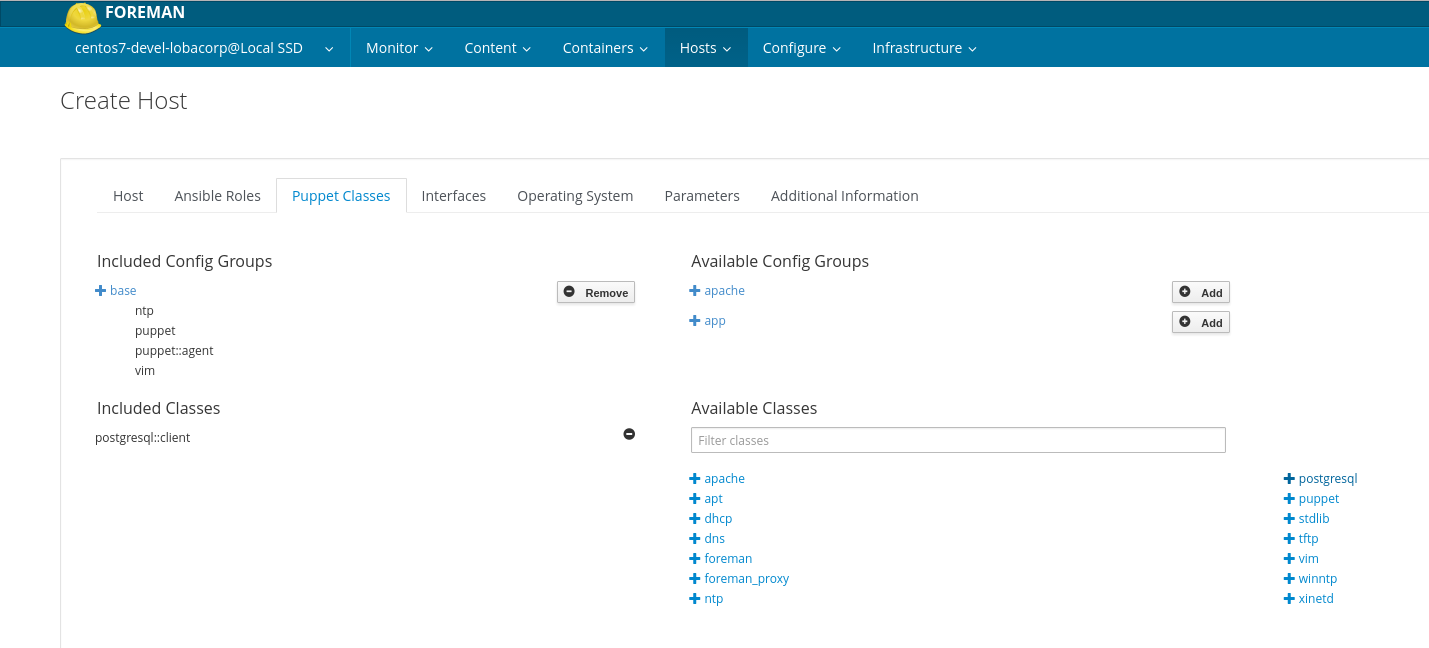Click the puppet::agent entry under base

pyautogui.click(x=174, y=351)
